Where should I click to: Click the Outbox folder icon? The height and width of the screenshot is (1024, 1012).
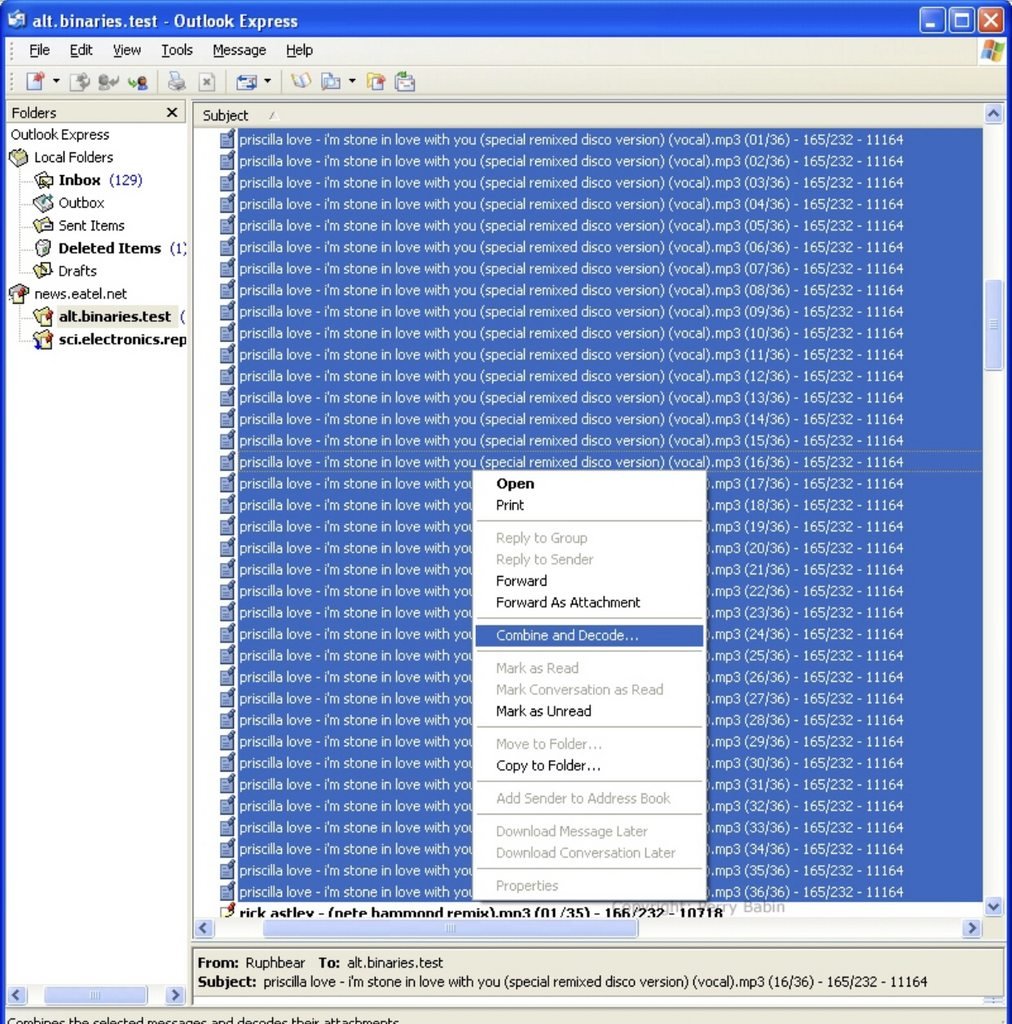[44, 203]
